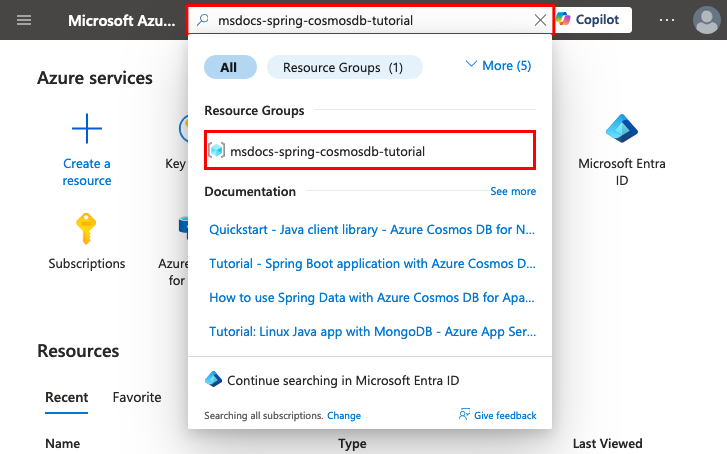This screenshot has width=727, height=454.
Task: Switch to the Favorite tab
Action: tap(137, 397)
